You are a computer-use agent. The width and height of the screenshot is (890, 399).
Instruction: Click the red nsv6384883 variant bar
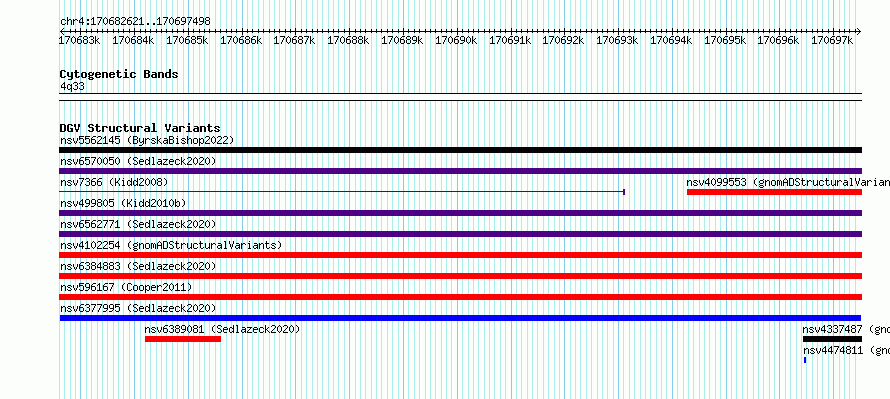click(460, 276)
